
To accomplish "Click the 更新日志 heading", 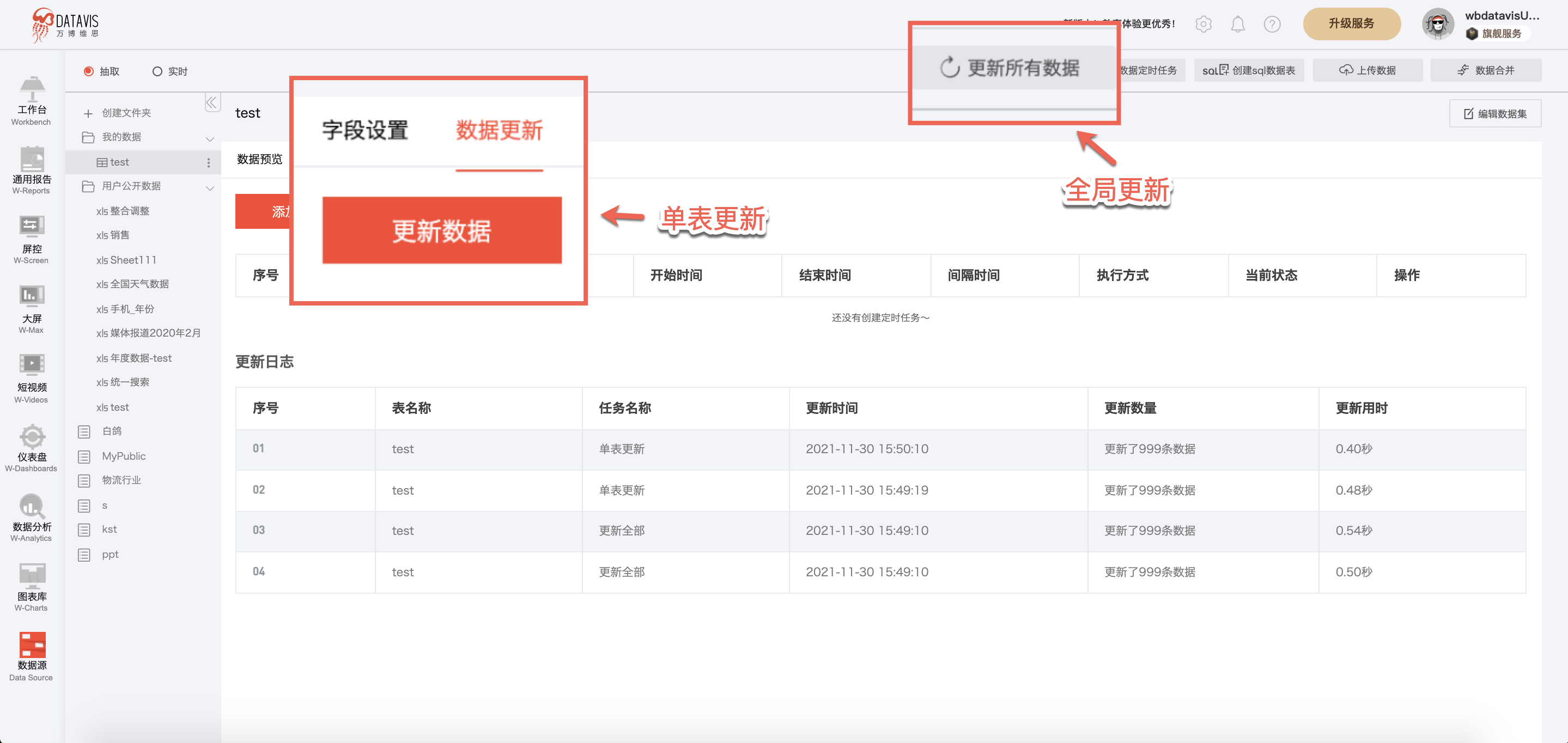I will tap(265, 362).
